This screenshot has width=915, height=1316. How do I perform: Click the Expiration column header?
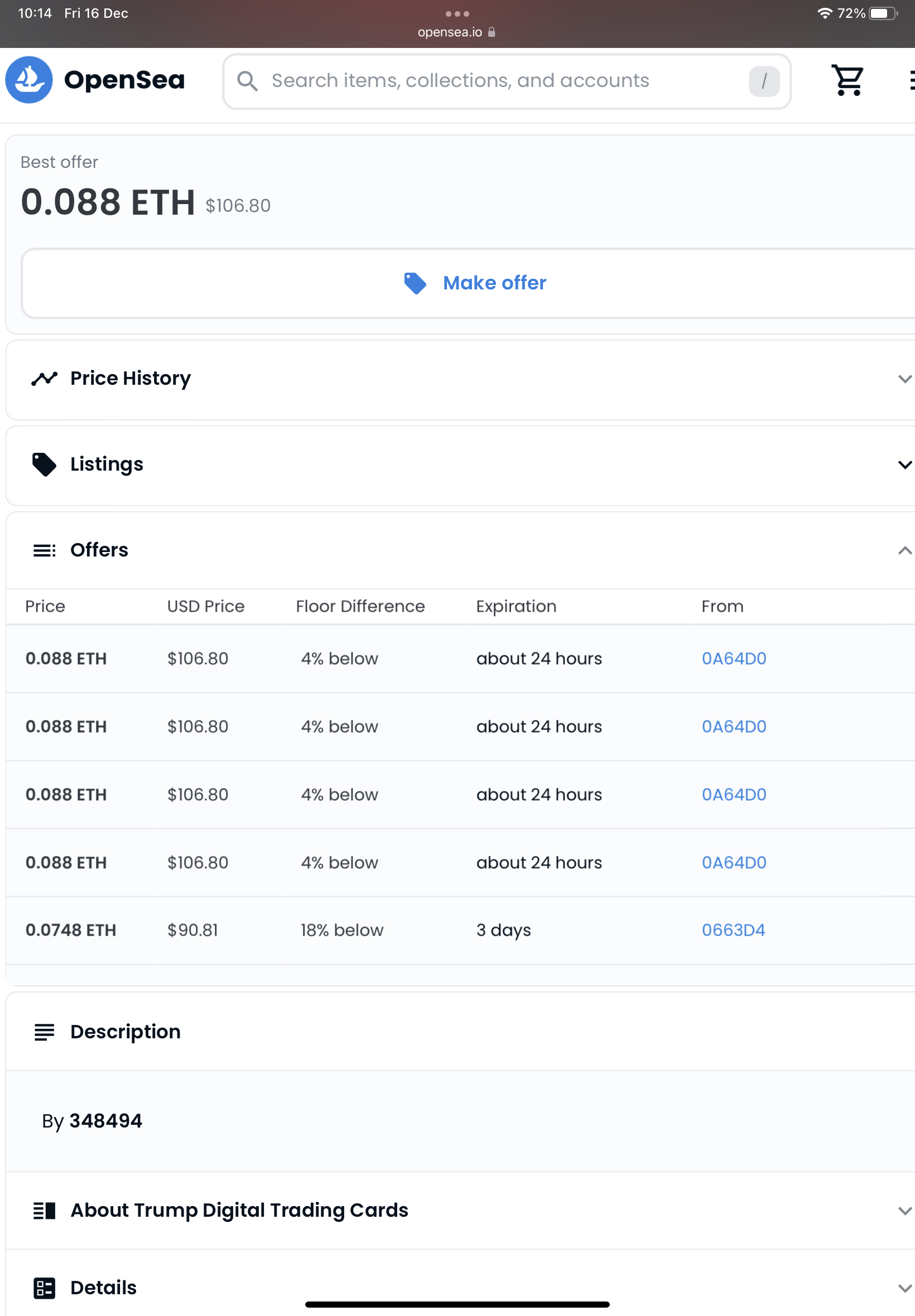pos(516,606)
